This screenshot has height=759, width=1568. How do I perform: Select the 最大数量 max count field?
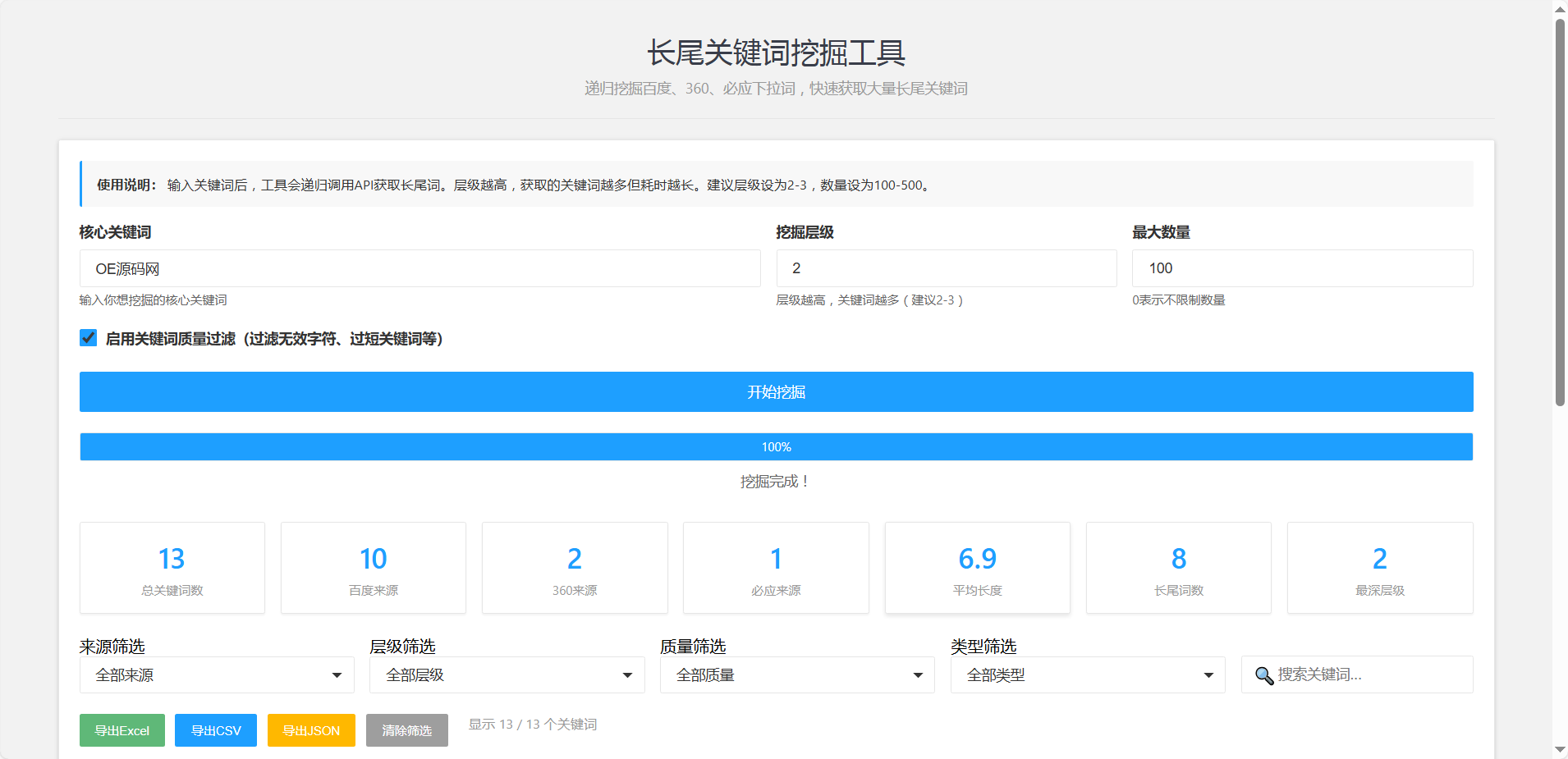point(1302,268)
